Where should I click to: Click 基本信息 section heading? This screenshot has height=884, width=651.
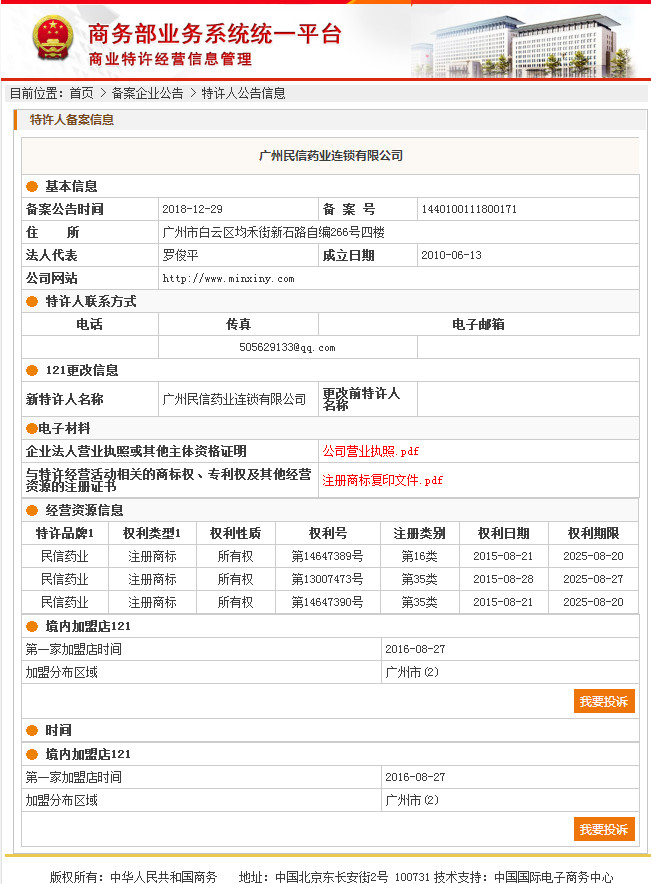tap(71, 186)
